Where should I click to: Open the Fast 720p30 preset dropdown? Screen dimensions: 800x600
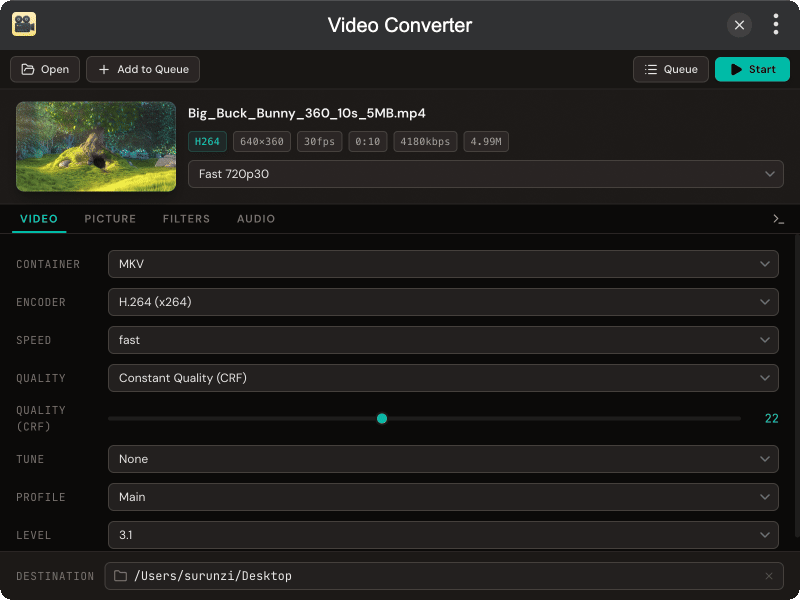pos(486,174)
